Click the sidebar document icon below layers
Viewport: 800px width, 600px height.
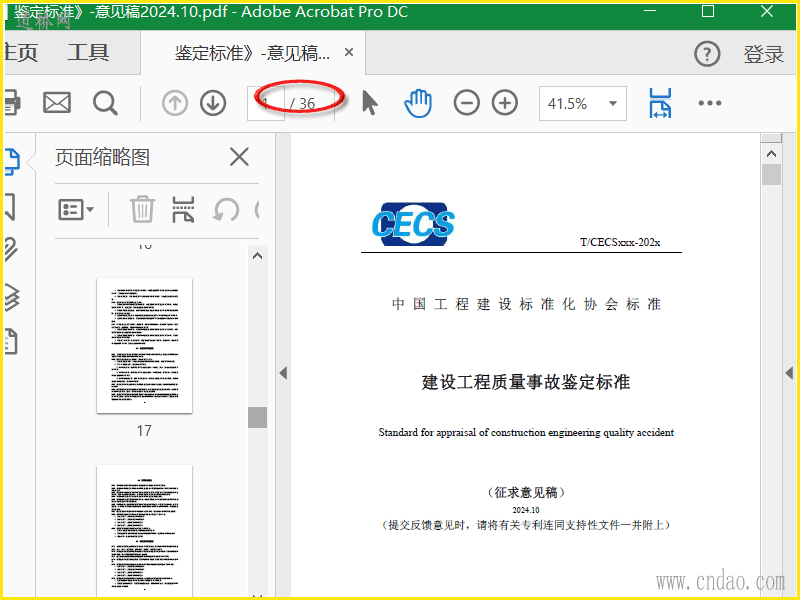[x=11, y=342]
